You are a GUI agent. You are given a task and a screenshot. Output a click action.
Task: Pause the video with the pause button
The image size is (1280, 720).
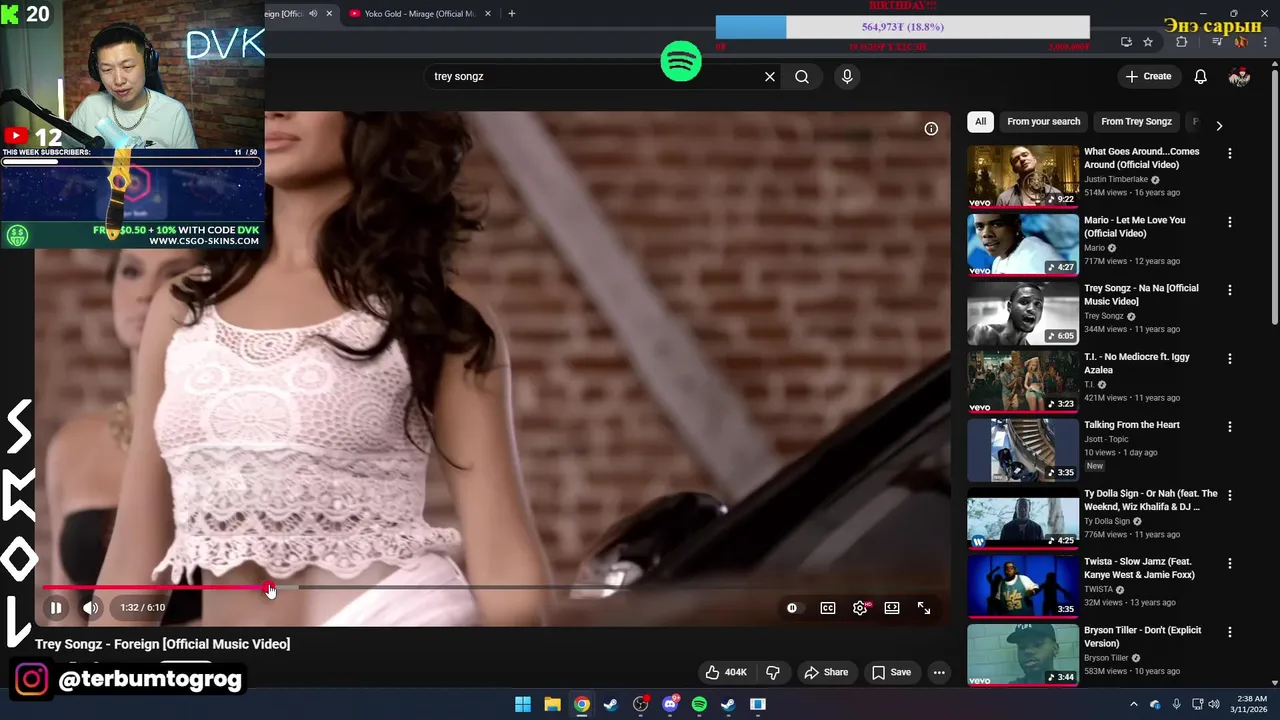click(56, 607)
